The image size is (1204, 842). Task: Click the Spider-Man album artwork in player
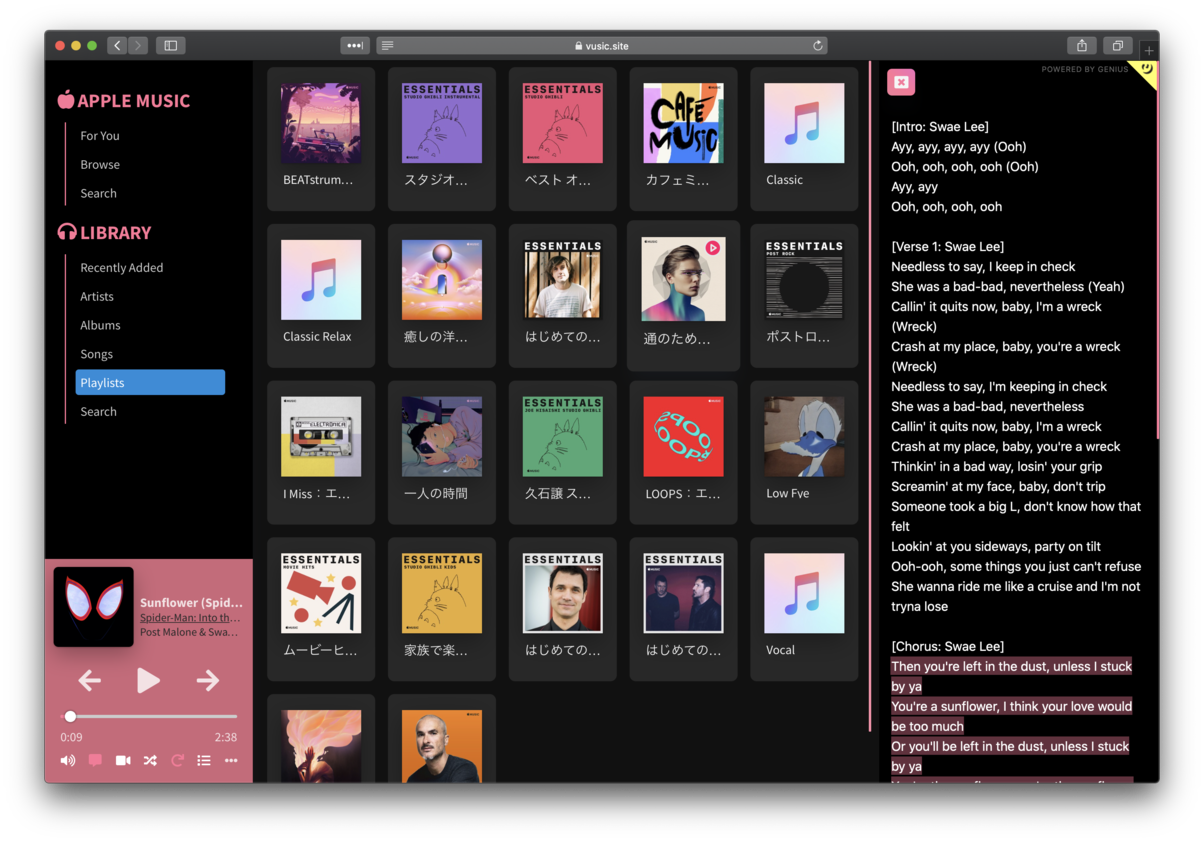[x=93, y=607]
